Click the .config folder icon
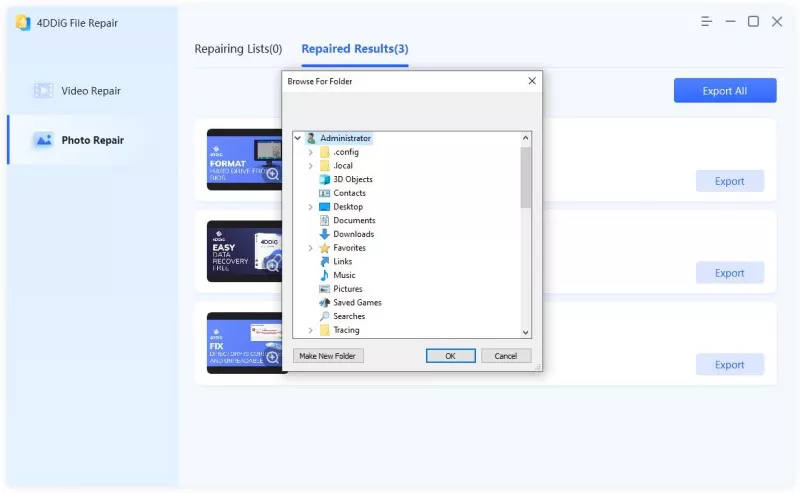Viewport: 800px width, 493px height. [x=324, y=152]
